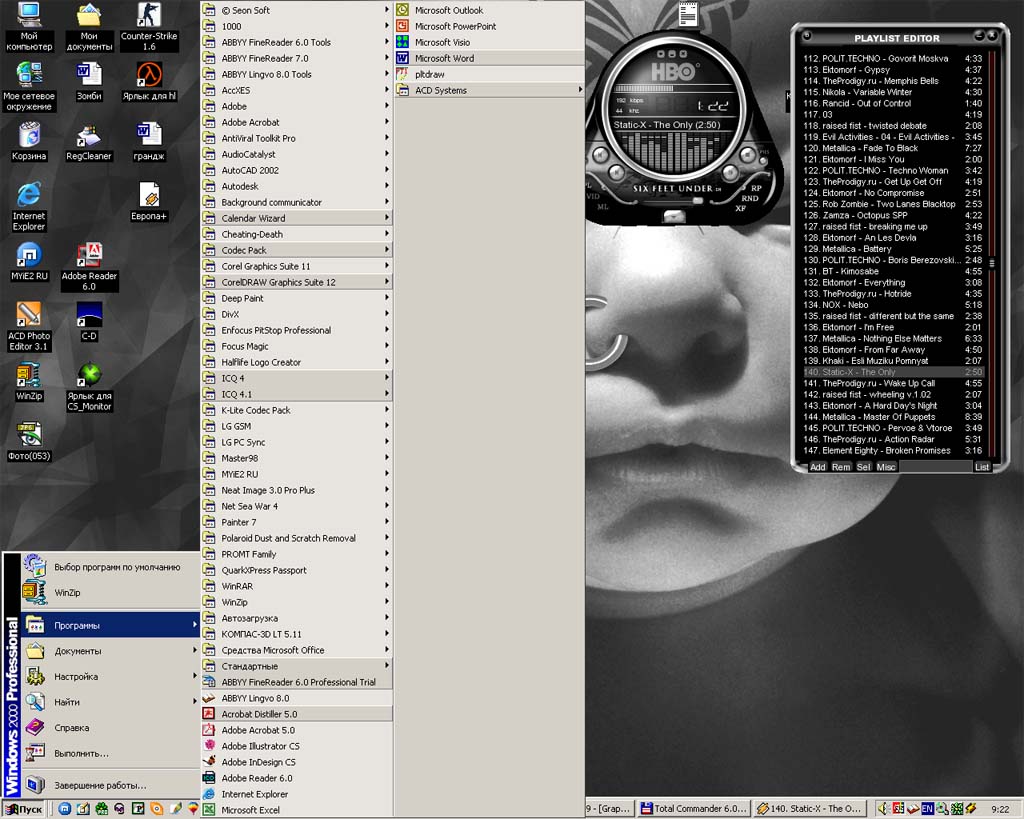Select the Adobe Reader 6.0 desktop icon
The width and height of the screenshot is (1024, 819).
[89, 266]
